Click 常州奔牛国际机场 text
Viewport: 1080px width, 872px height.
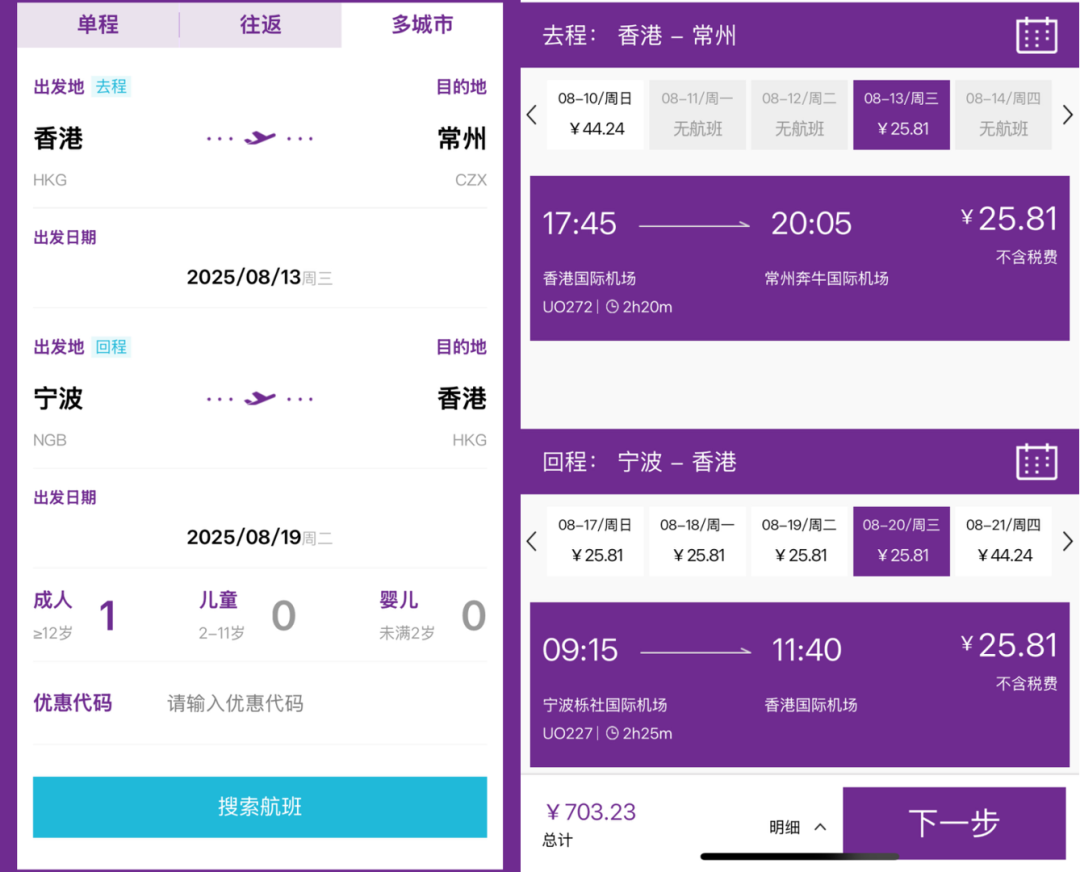(x=827, y=278)
